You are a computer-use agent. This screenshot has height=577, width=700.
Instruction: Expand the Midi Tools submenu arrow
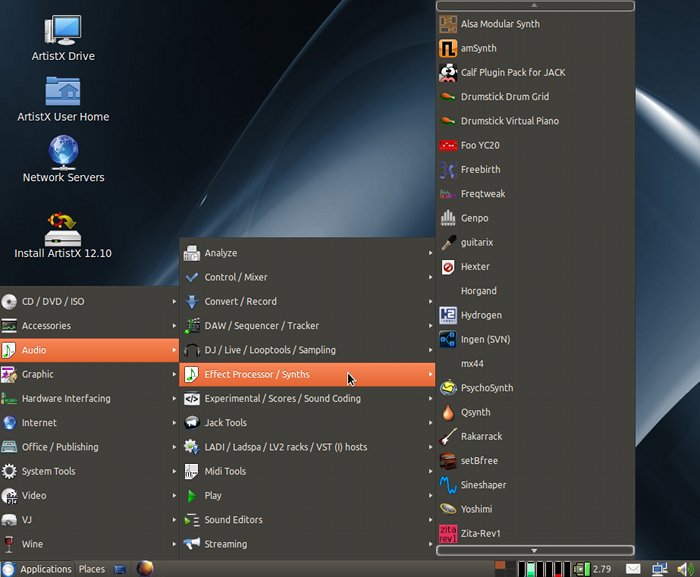coord(430,471)
